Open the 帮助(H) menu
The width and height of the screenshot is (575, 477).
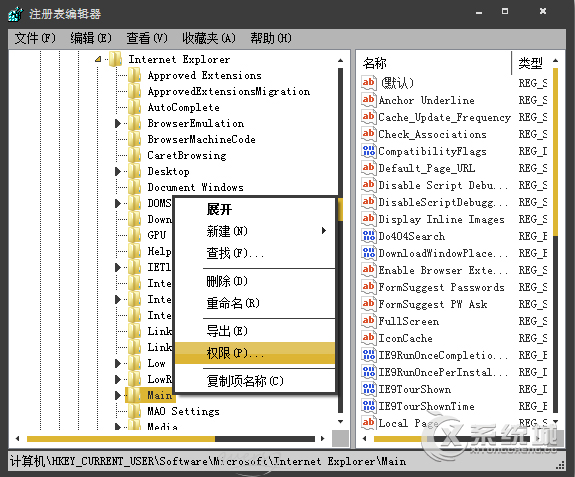click(271, 38)
